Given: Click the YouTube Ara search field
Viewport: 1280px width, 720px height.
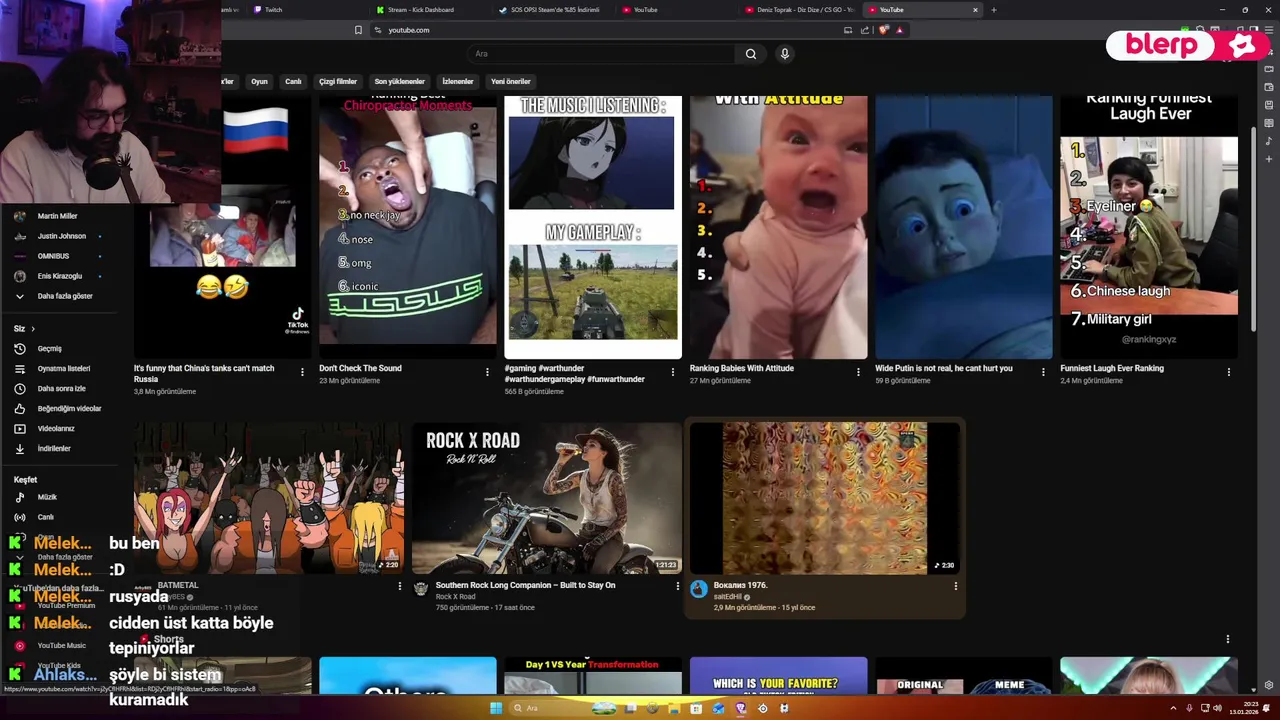Looking at the screenshot, I should tap(601, 54).
